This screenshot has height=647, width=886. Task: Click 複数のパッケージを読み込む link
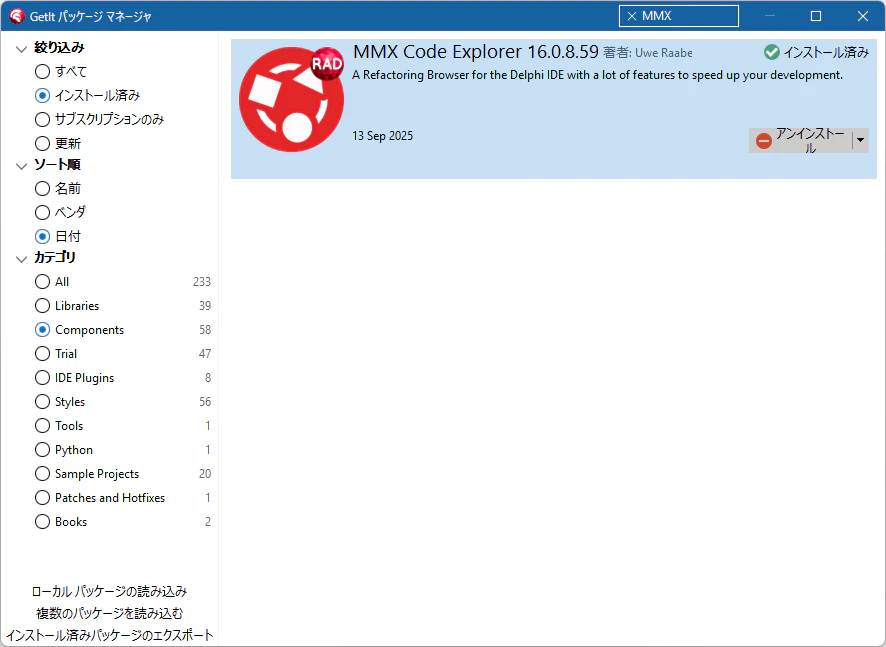110,613
